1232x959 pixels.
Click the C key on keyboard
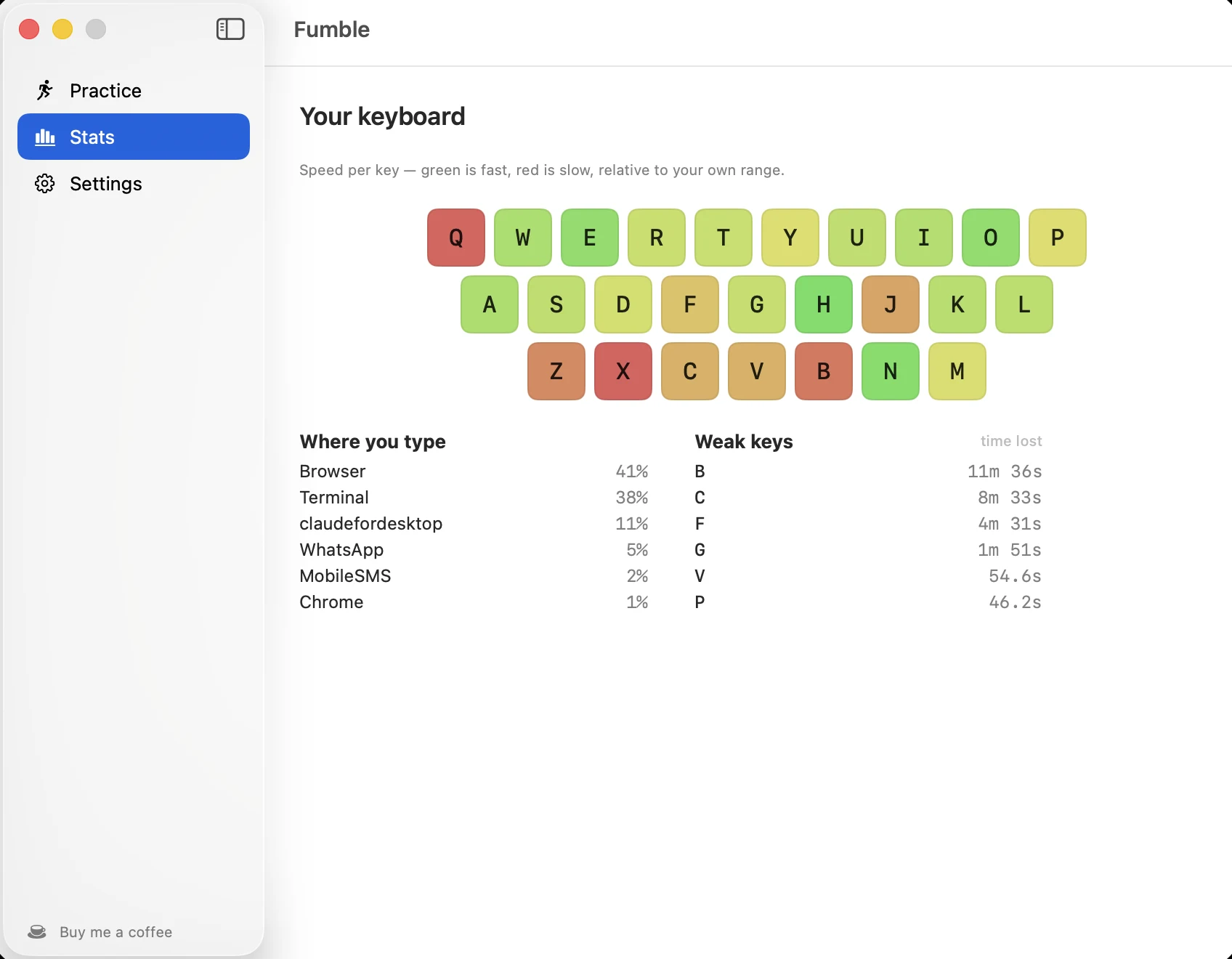pyautogui.click(x=690, y=371)
